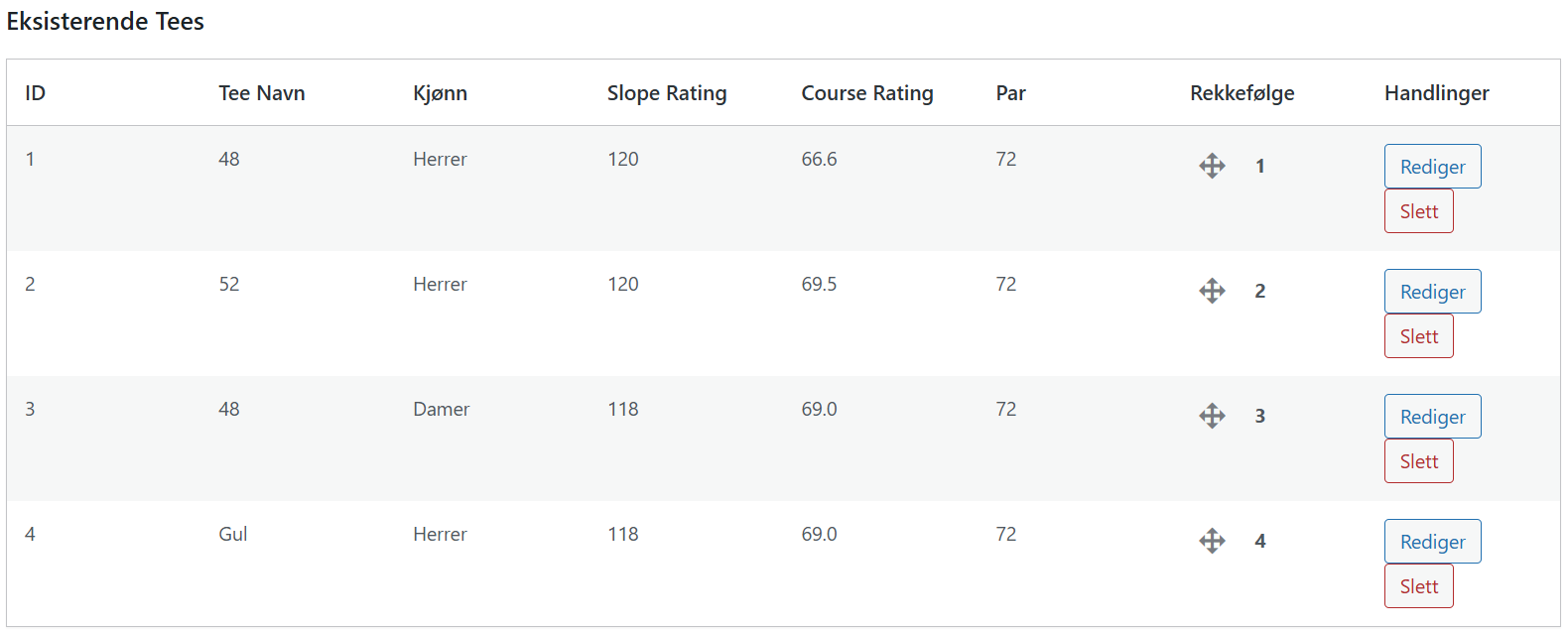
Task: Click Slett for the Gul tee
Action: (x=1418, y=586)
